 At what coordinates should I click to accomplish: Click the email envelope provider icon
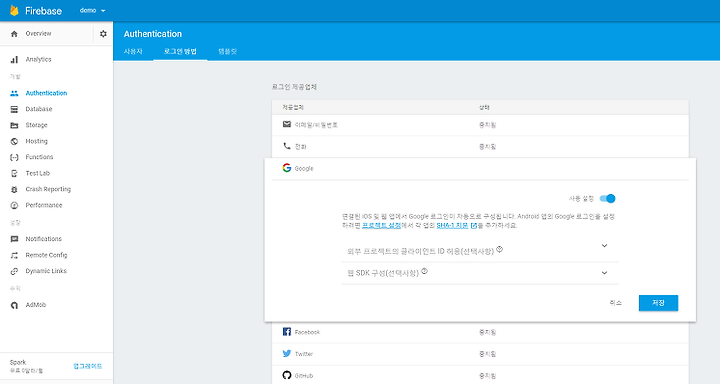tap(287, 124)
